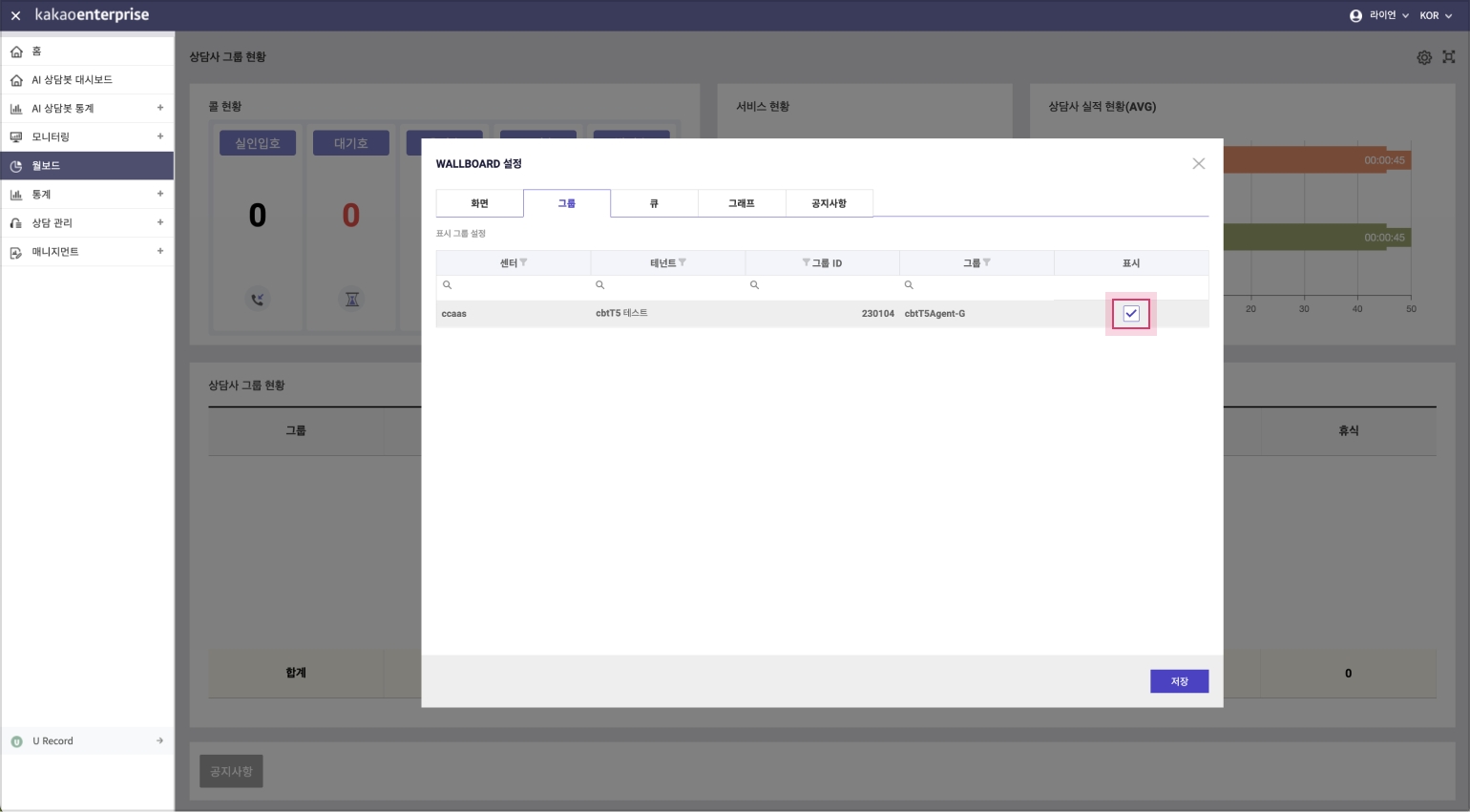Open the 공지사항 tab in settings
This screenshot has height=812, width=1470.
pyautogui.click(x=829, y=203)
